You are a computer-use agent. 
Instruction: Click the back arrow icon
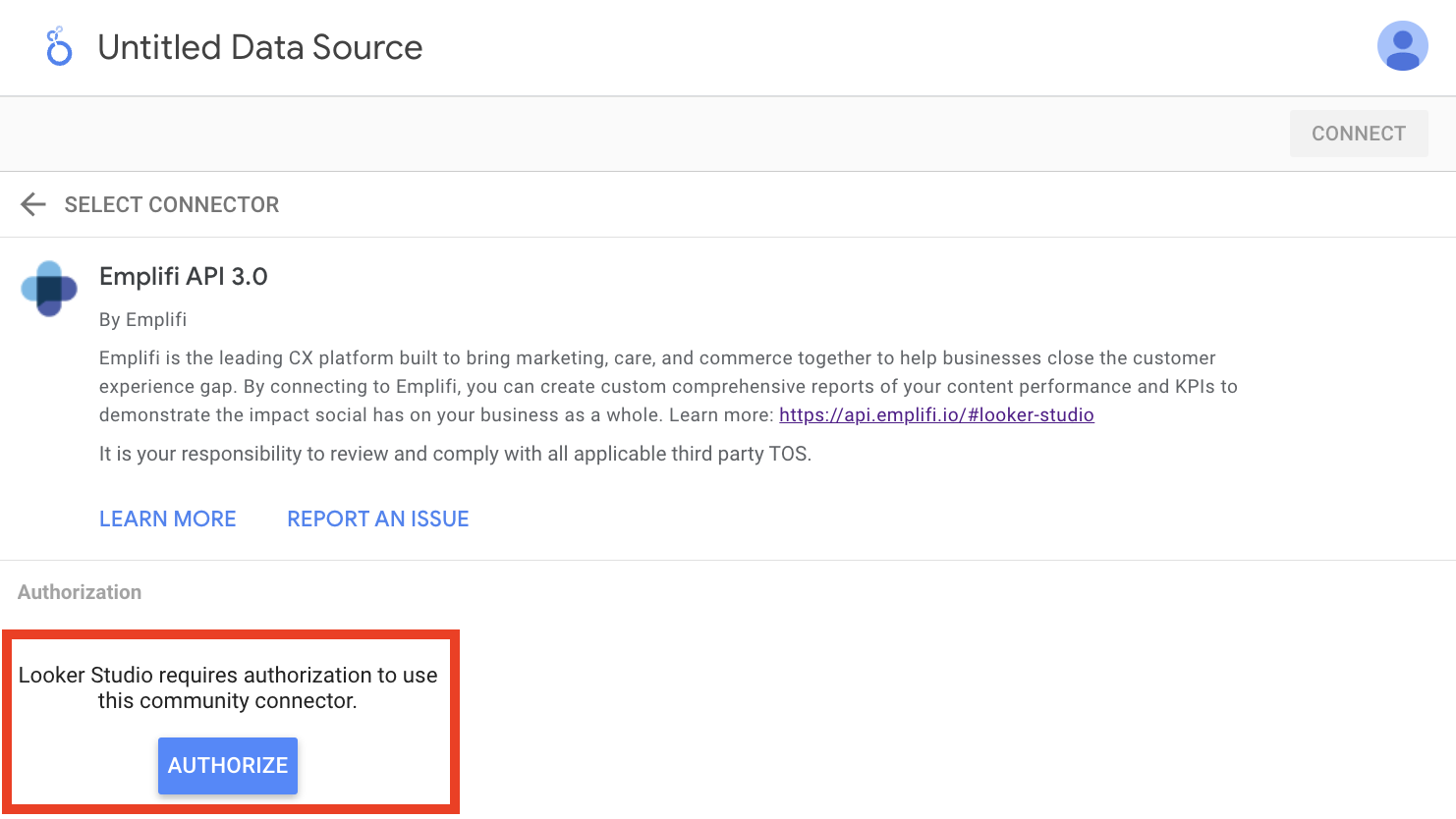33,204
